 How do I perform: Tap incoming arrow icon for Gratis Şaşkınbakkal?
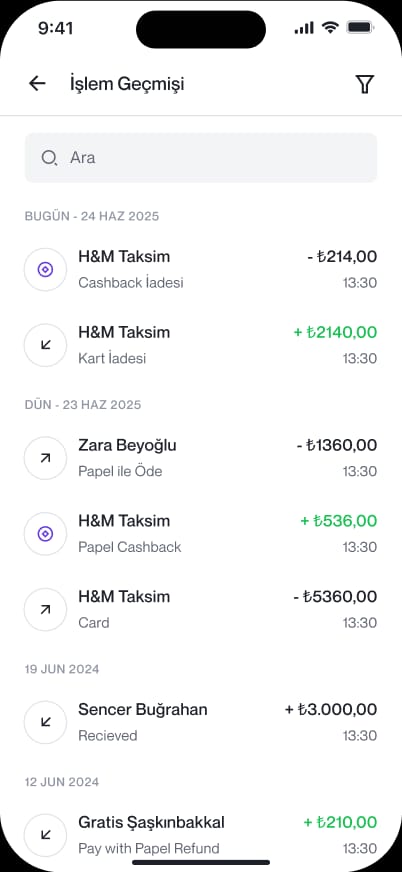pyautogui.click(x=46, y=835)
